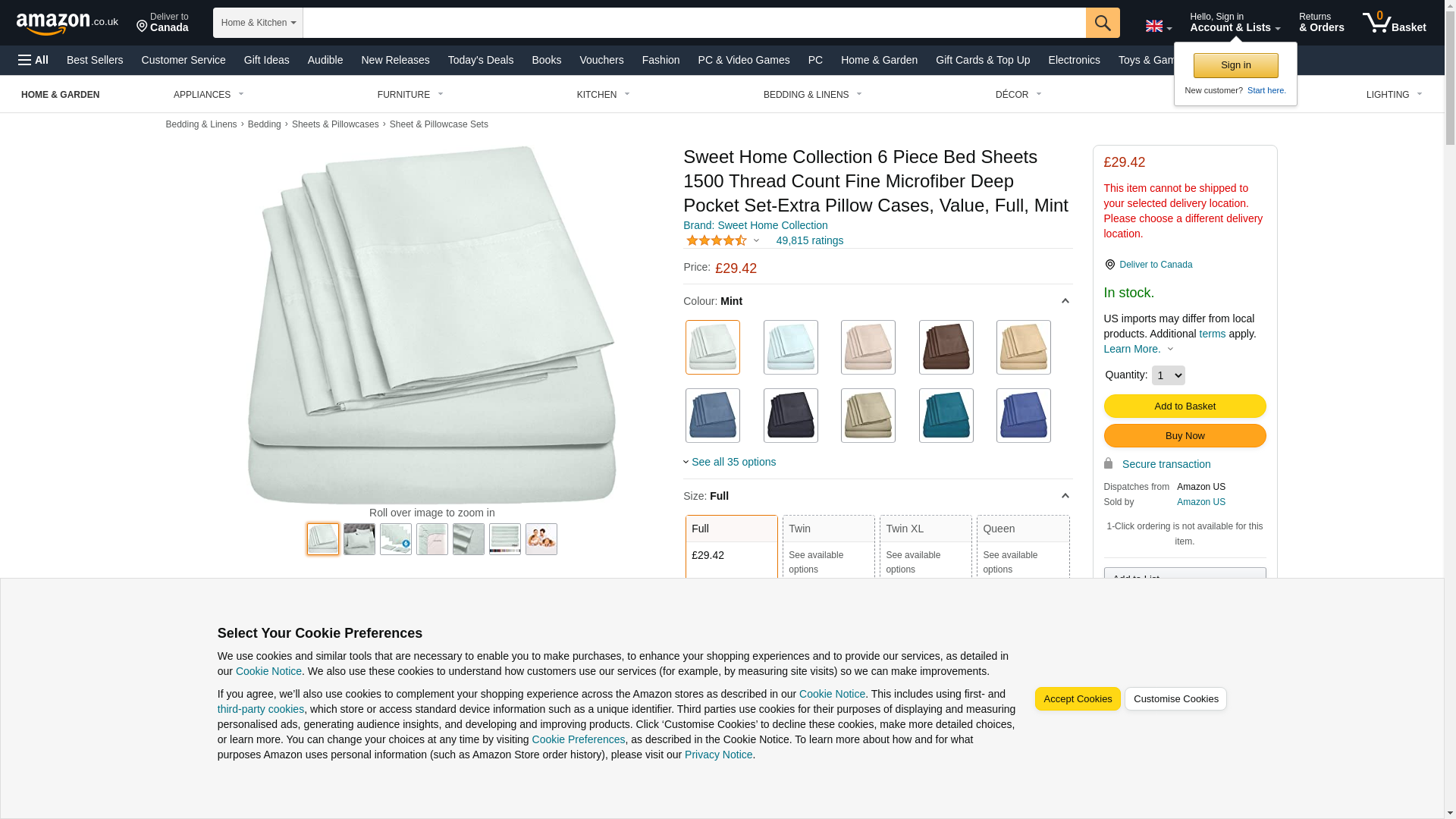Viewport: 1456px width, 819px height.
Task: Click the Amazon.co.uk logo
Action: point(67,24)
